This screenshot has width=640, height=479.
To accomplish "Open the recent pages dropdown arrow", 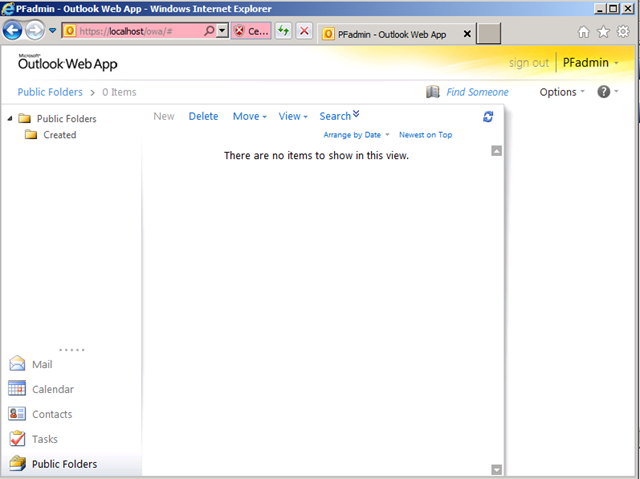I will pyautogui.click(x=52, y=30).
